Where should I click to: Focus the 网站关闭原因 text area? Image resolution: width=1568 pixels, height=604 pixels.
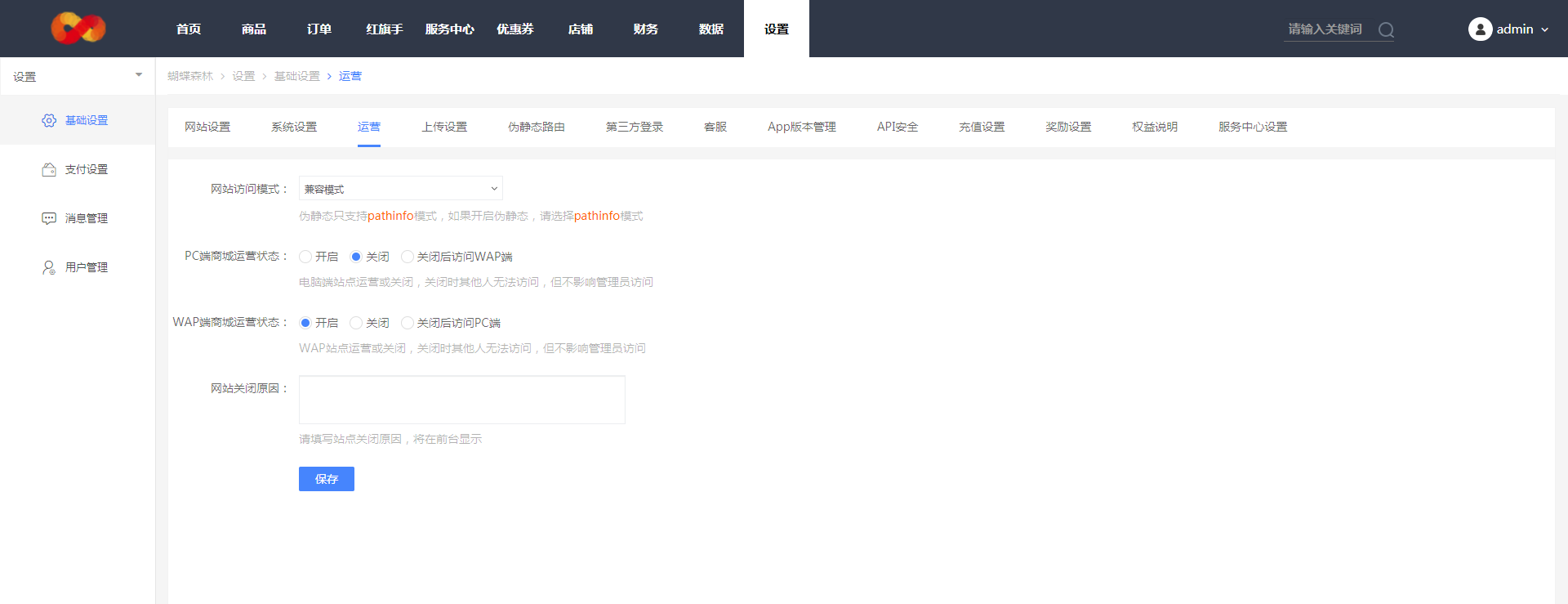point(462,400)
